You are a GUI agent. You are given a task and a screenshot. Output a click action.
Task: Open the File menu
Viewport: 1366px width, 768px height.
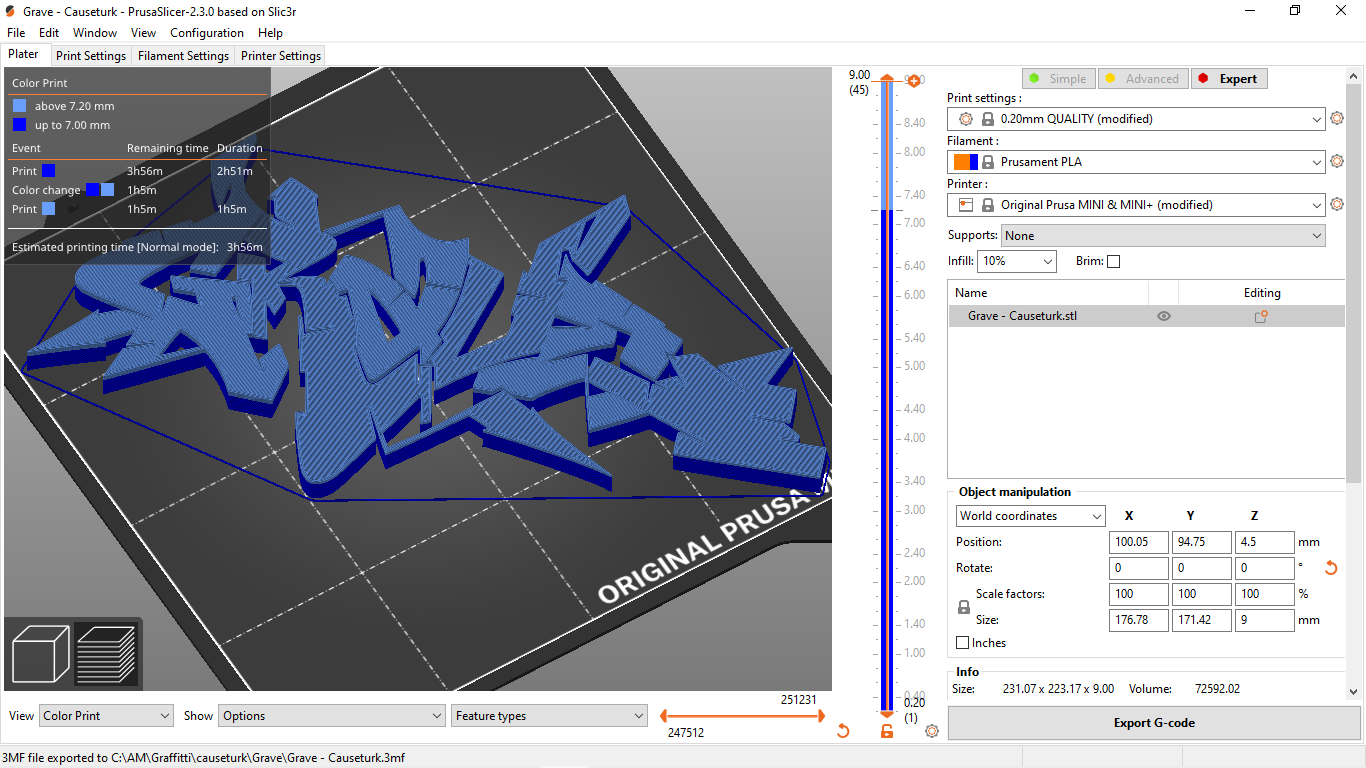tap(16, 33)
